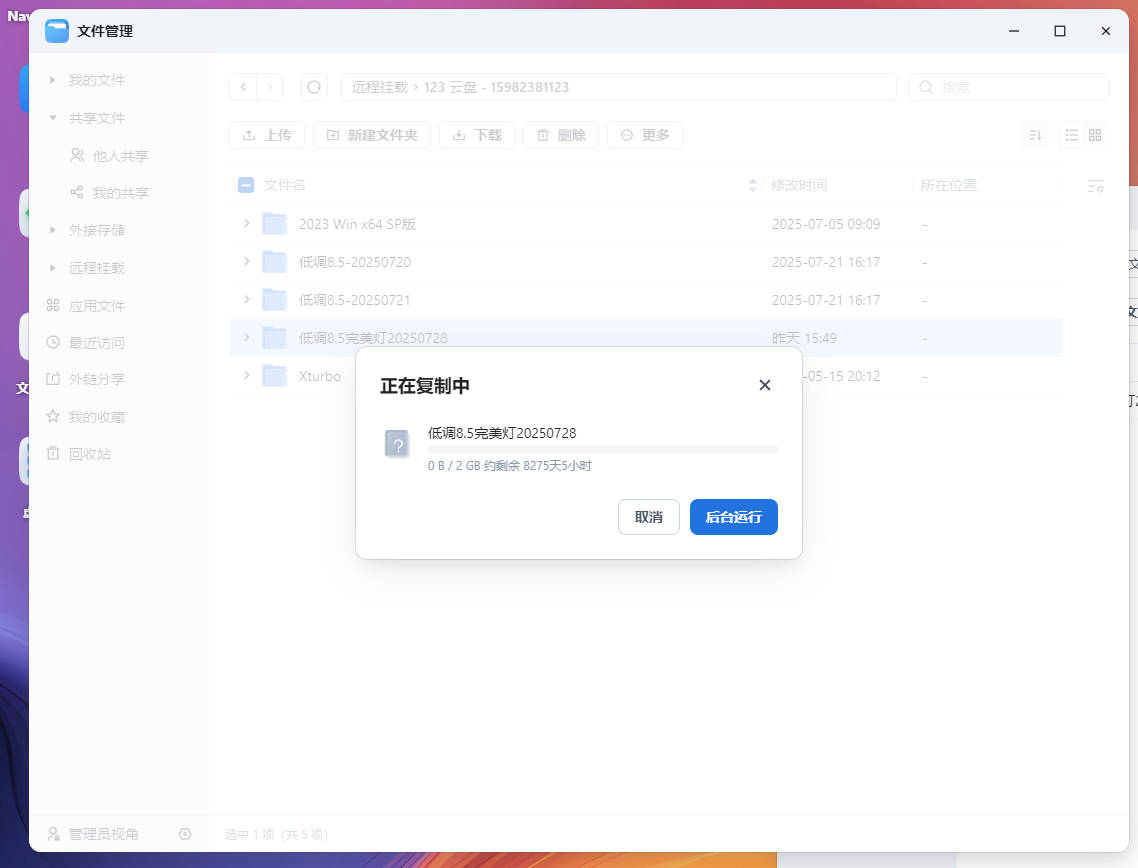This screenshot has height=868, width=1138.
Task: Open 我的共享 in sidebar
Action: point(120,193)
